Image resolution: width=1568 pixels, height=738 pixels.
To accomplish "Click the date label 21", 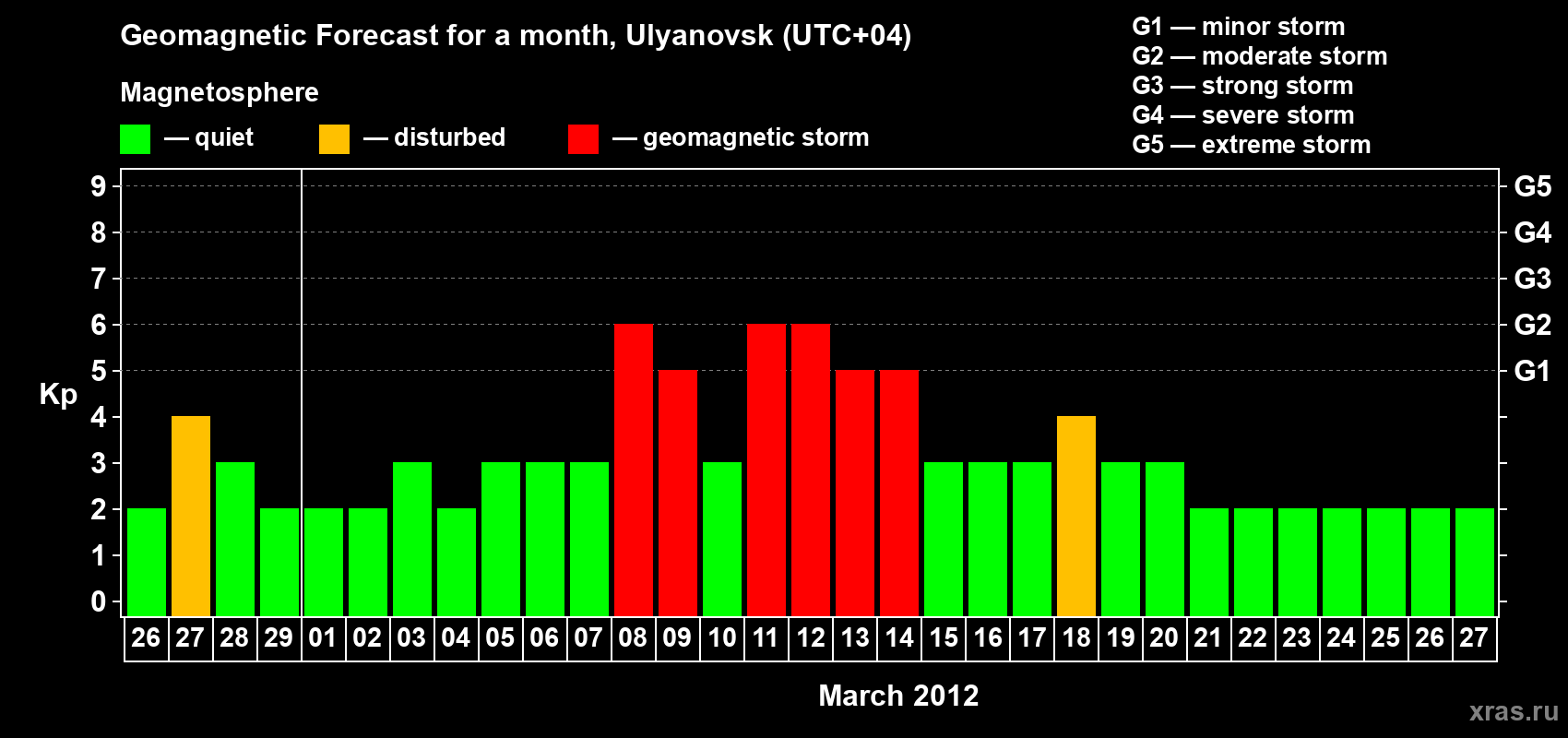I will (x=1208, y=638).
